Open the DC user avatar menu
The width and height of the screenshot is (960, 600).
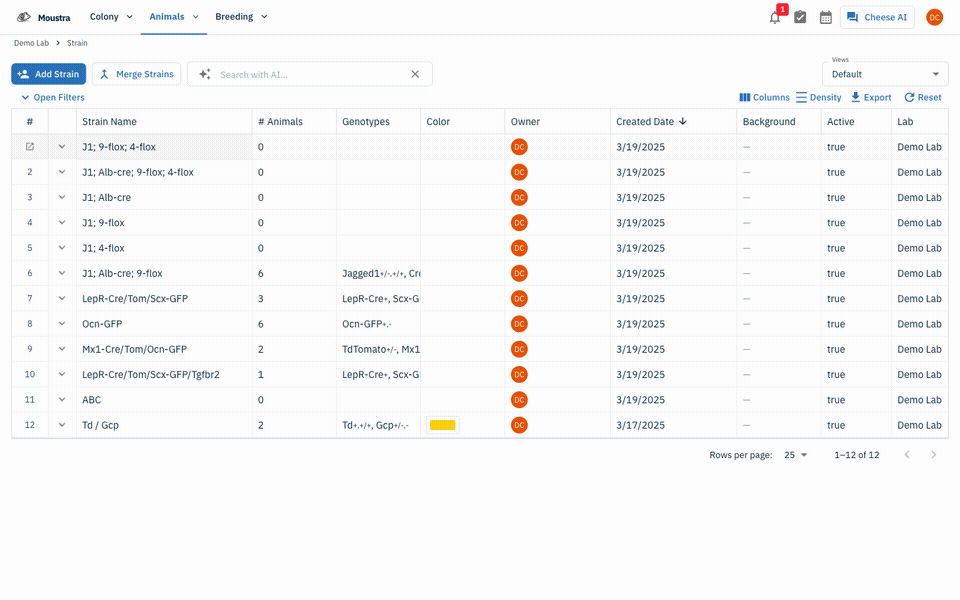click(x=934, y=17)
